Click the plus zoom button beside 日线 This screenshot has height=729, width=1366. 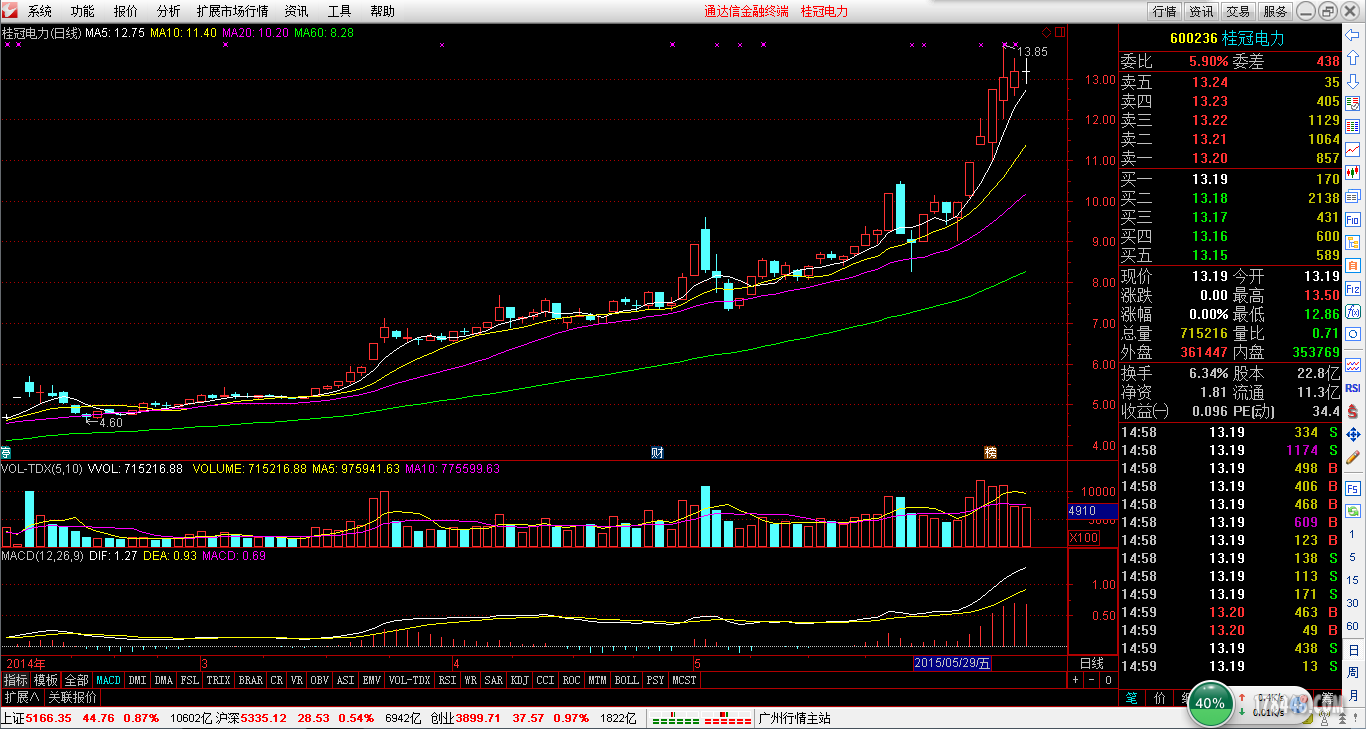[1076, 680]
